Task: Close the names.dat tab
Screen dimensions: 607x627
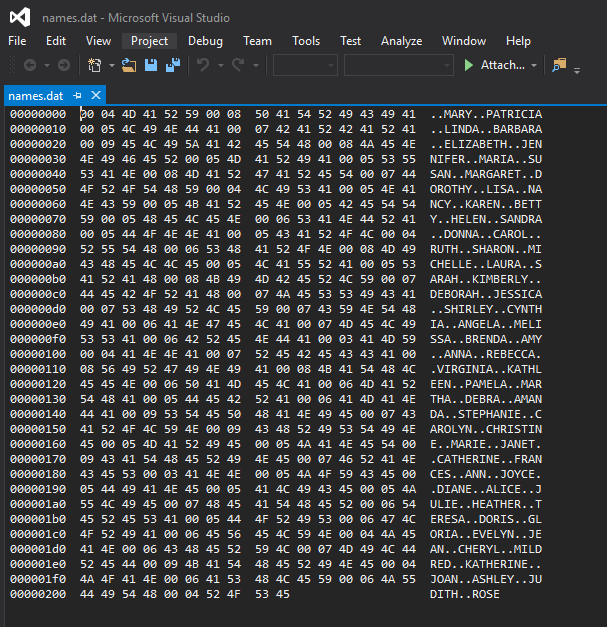Action: 96,96
